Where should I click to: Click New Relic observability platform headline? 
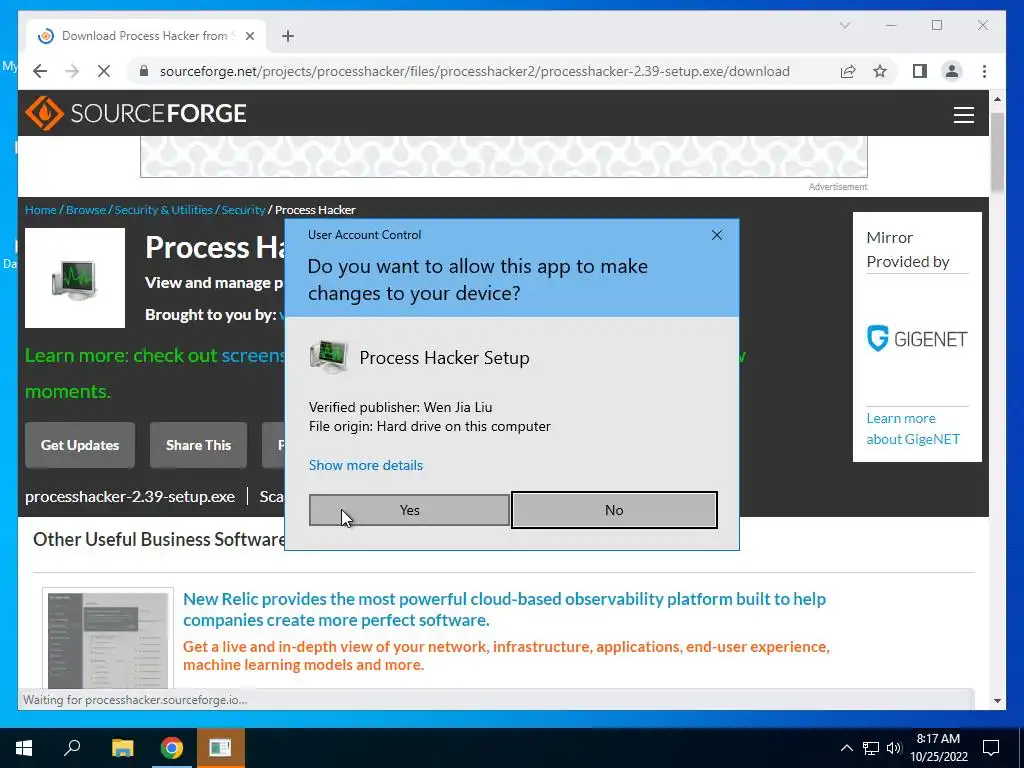click(x=504, y=609)
